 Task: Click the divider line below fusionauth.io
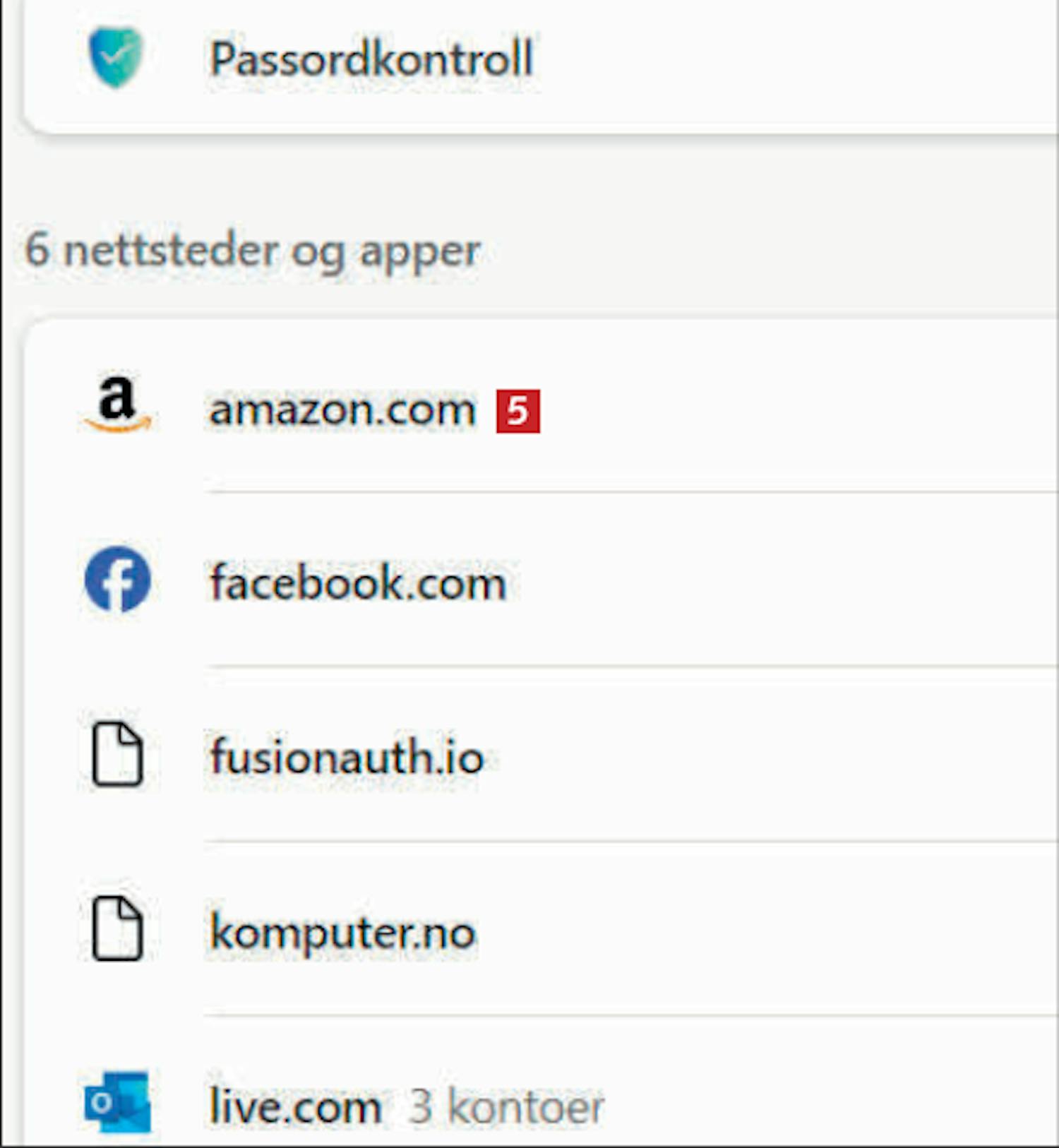click(x=632, y=841)
